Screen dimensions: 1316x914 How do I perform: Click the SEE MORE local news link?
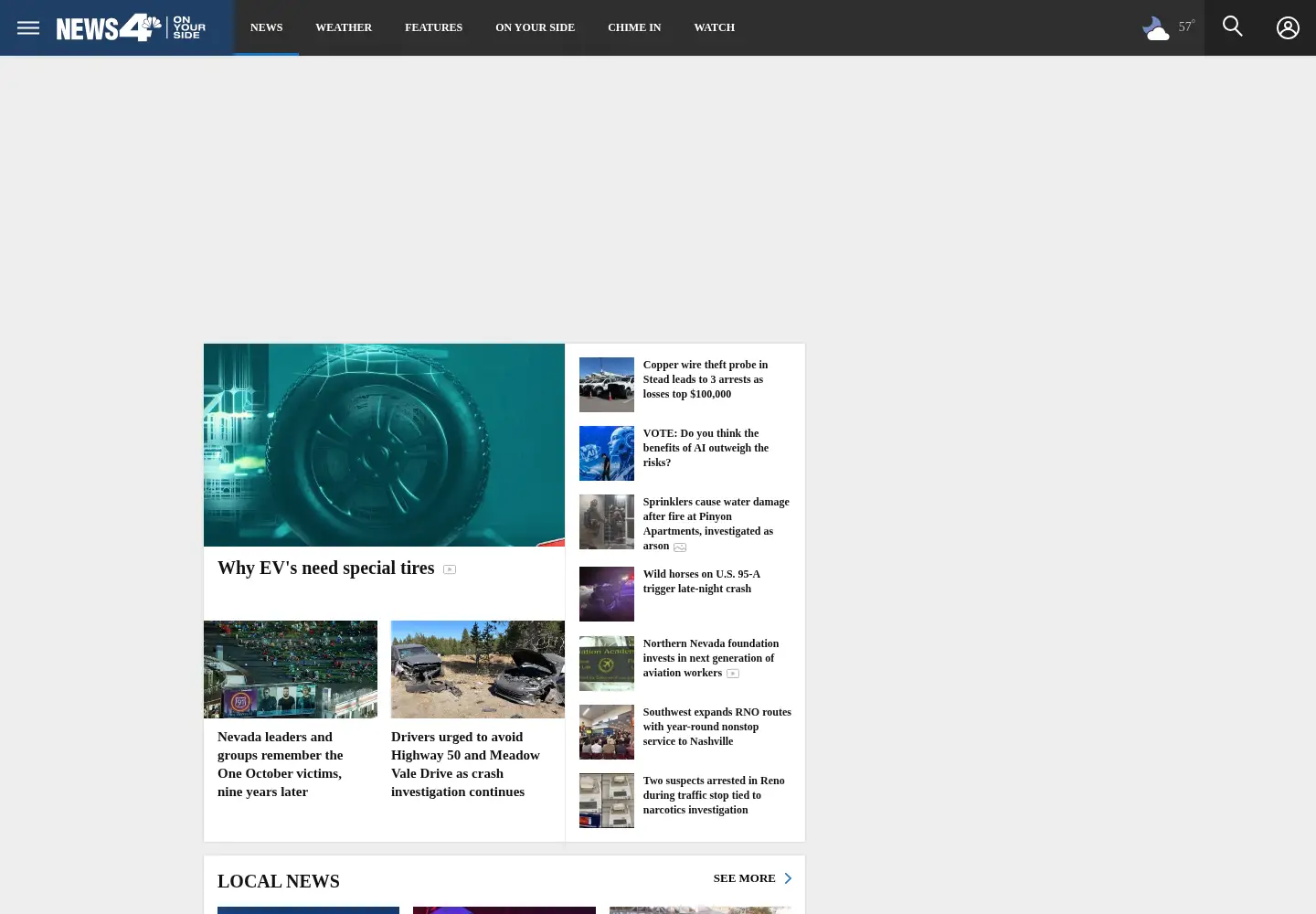[x=744, y=878]
